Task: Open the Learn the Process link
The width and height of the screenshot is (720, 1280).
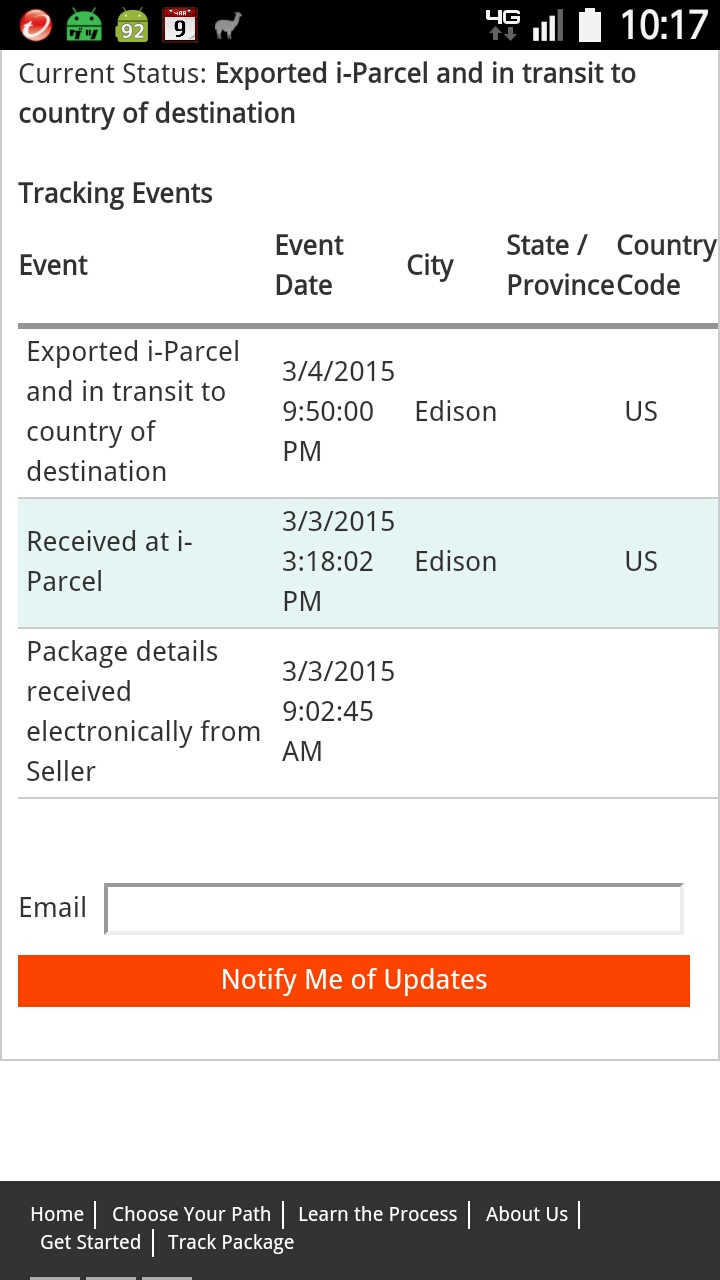Action: (x=377, y=1214)
